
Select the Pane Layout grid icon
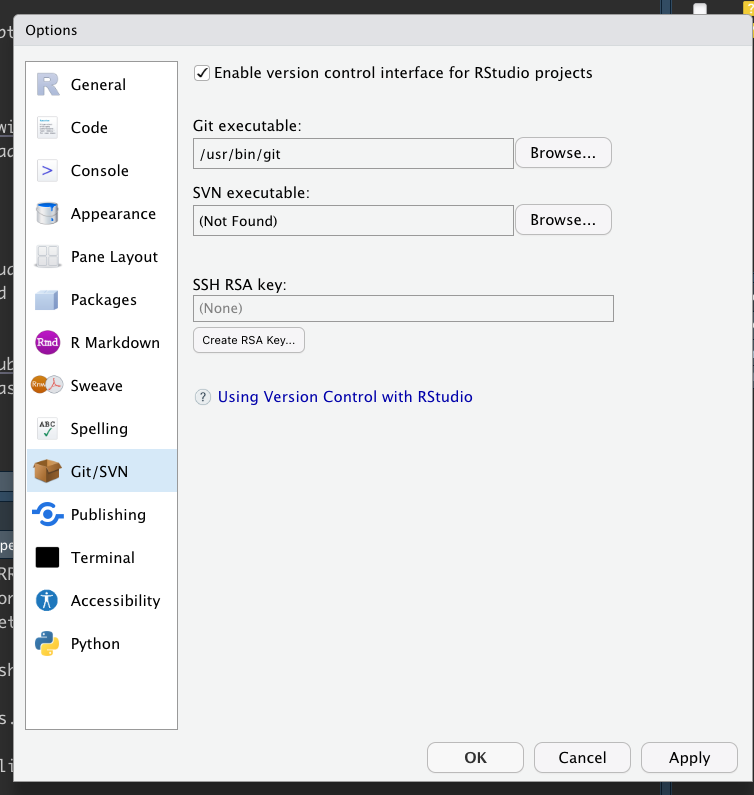coord(47,257)
